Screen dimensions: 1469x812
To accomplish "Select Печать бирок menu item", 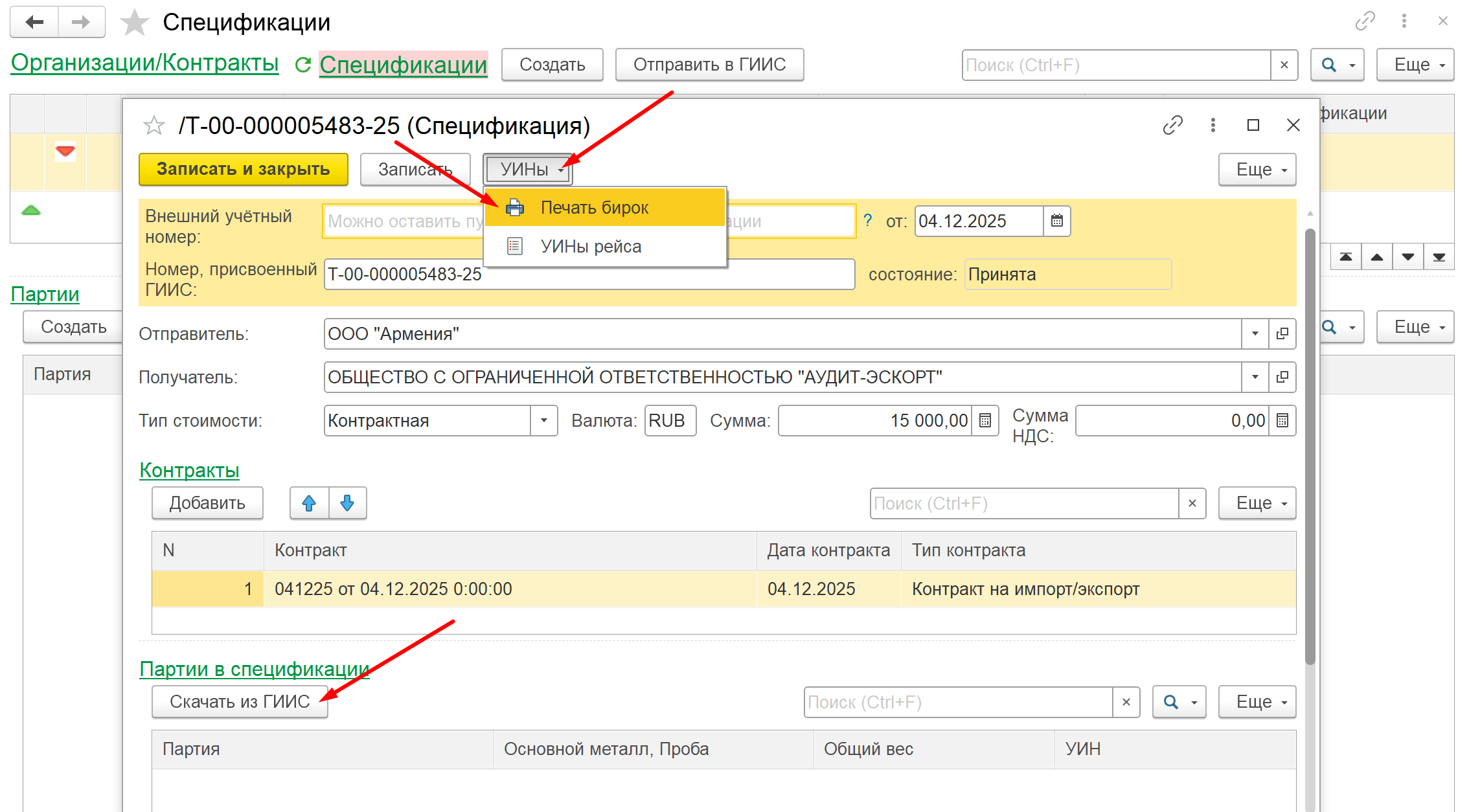I will tap(594, 208).
